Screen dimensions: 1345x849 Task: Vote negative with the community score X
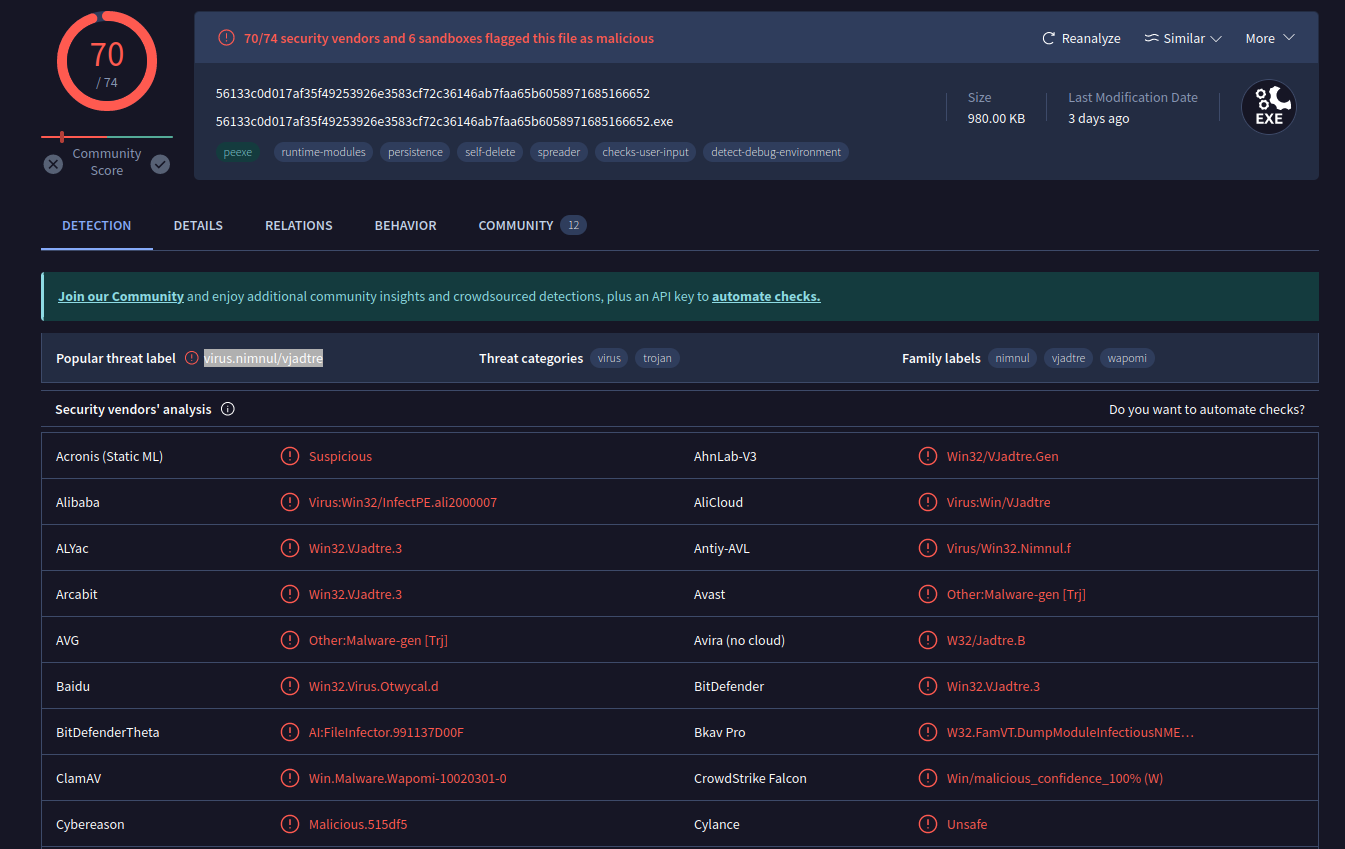pyautogui.click(x=53, y=164)
